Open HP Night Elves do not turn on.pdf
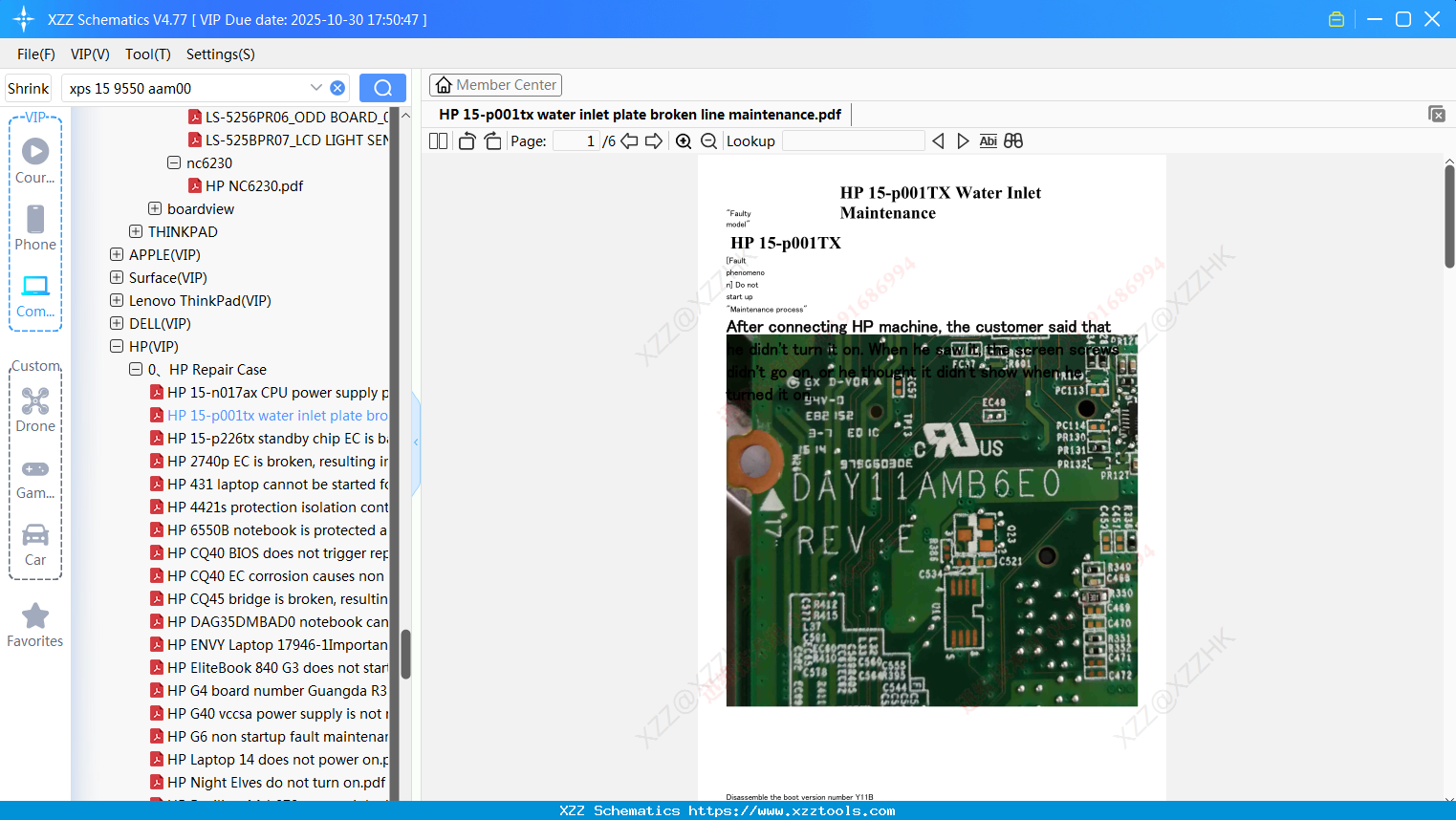This screenshot has width=1456, height=820. pyautogui.click(x=269, y=782)
